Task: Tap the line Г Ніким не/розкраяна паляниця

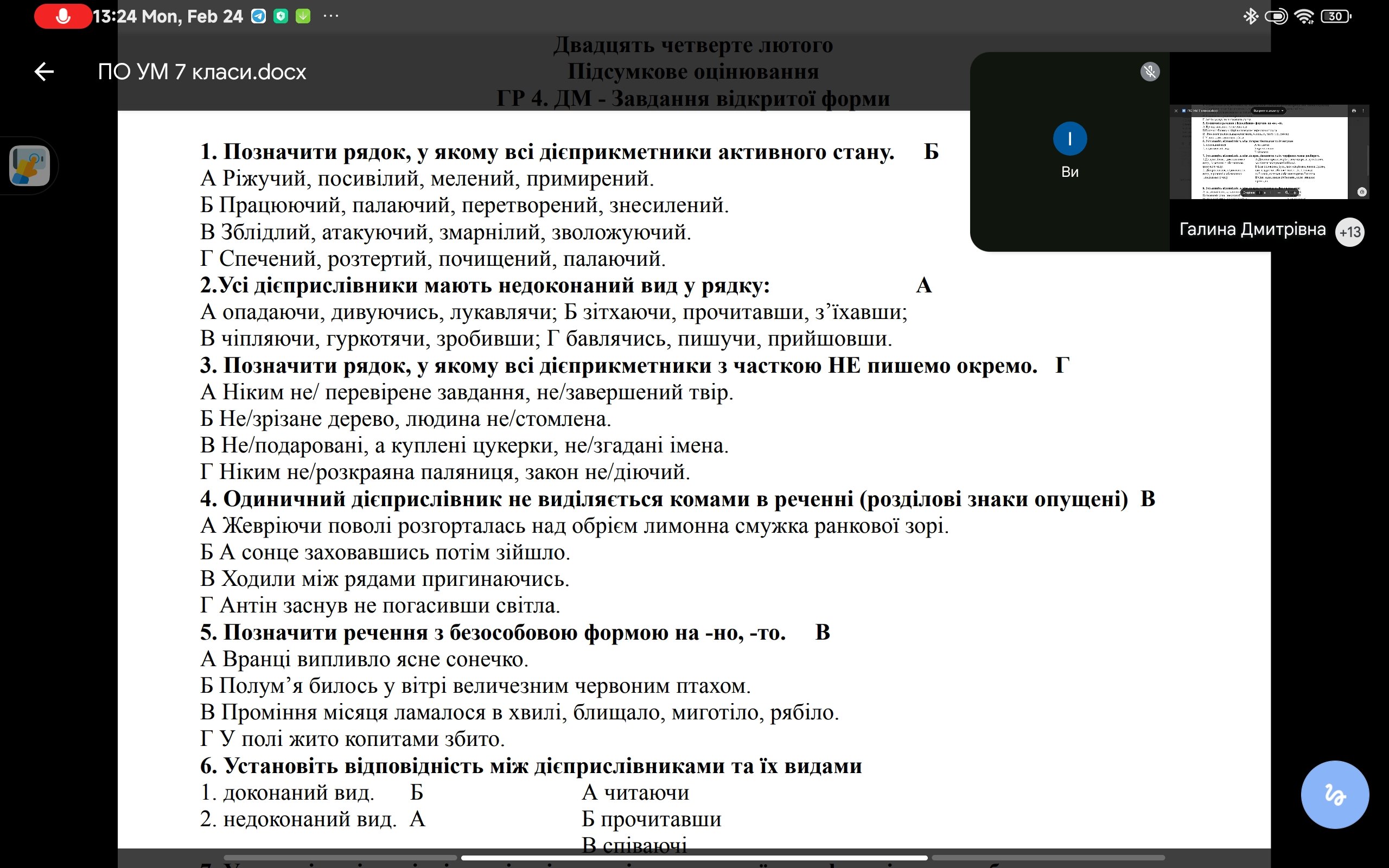Action: pos(445,473)
